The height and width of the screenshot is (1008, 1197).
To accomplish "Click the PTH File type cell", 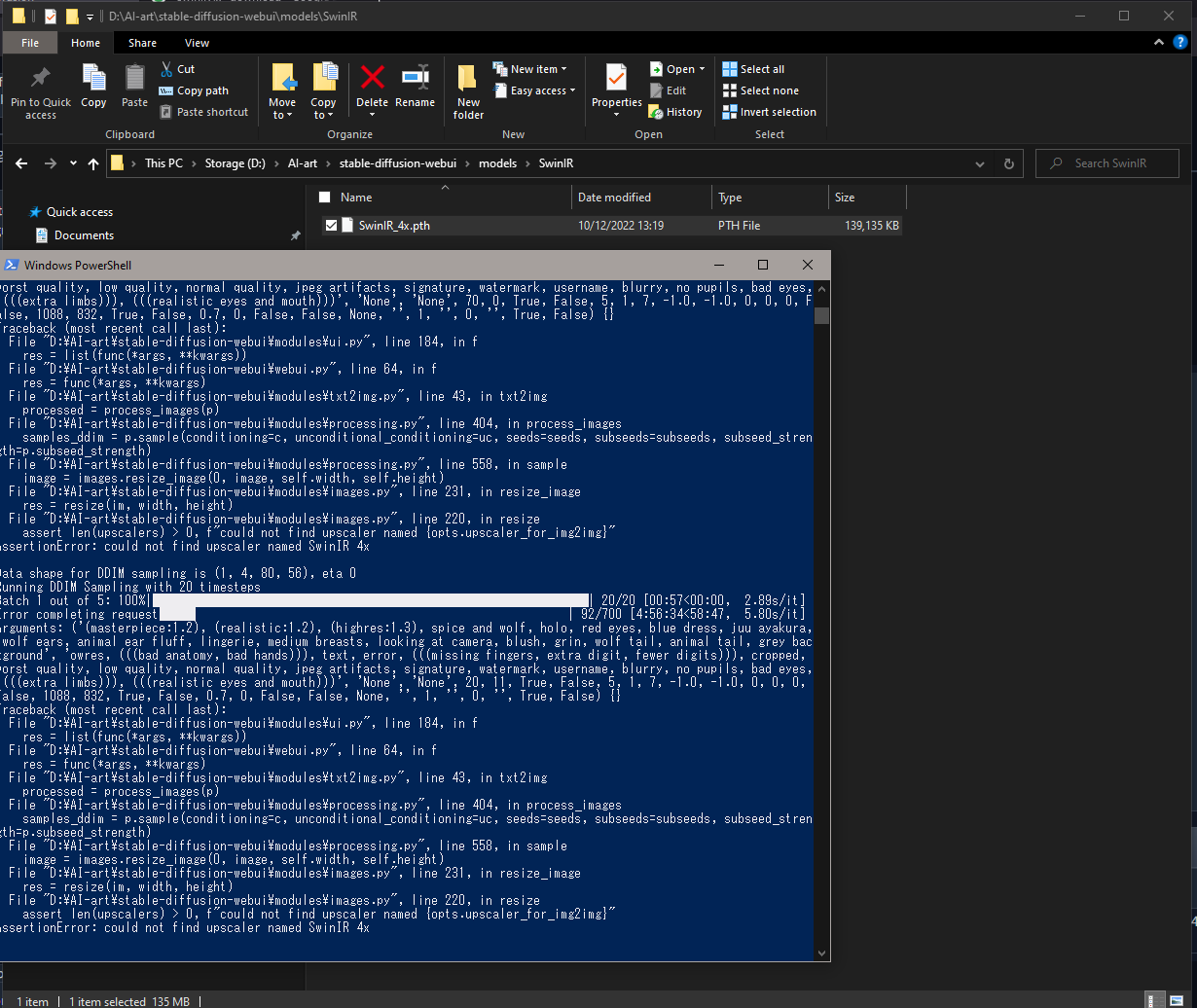I will pos(739,226).
